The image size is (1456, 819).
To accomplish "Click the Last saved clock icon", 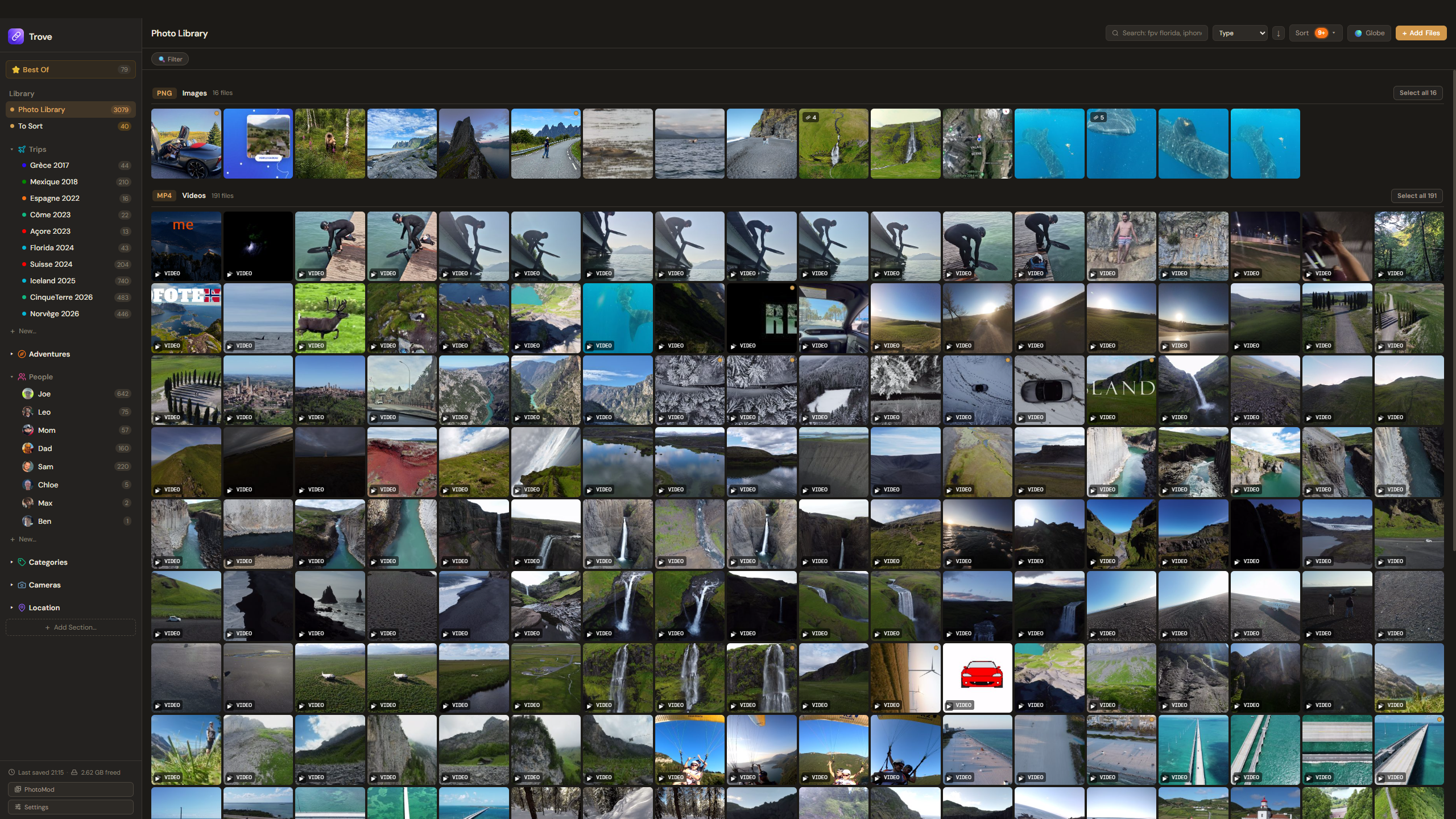I will click(11, 772).
